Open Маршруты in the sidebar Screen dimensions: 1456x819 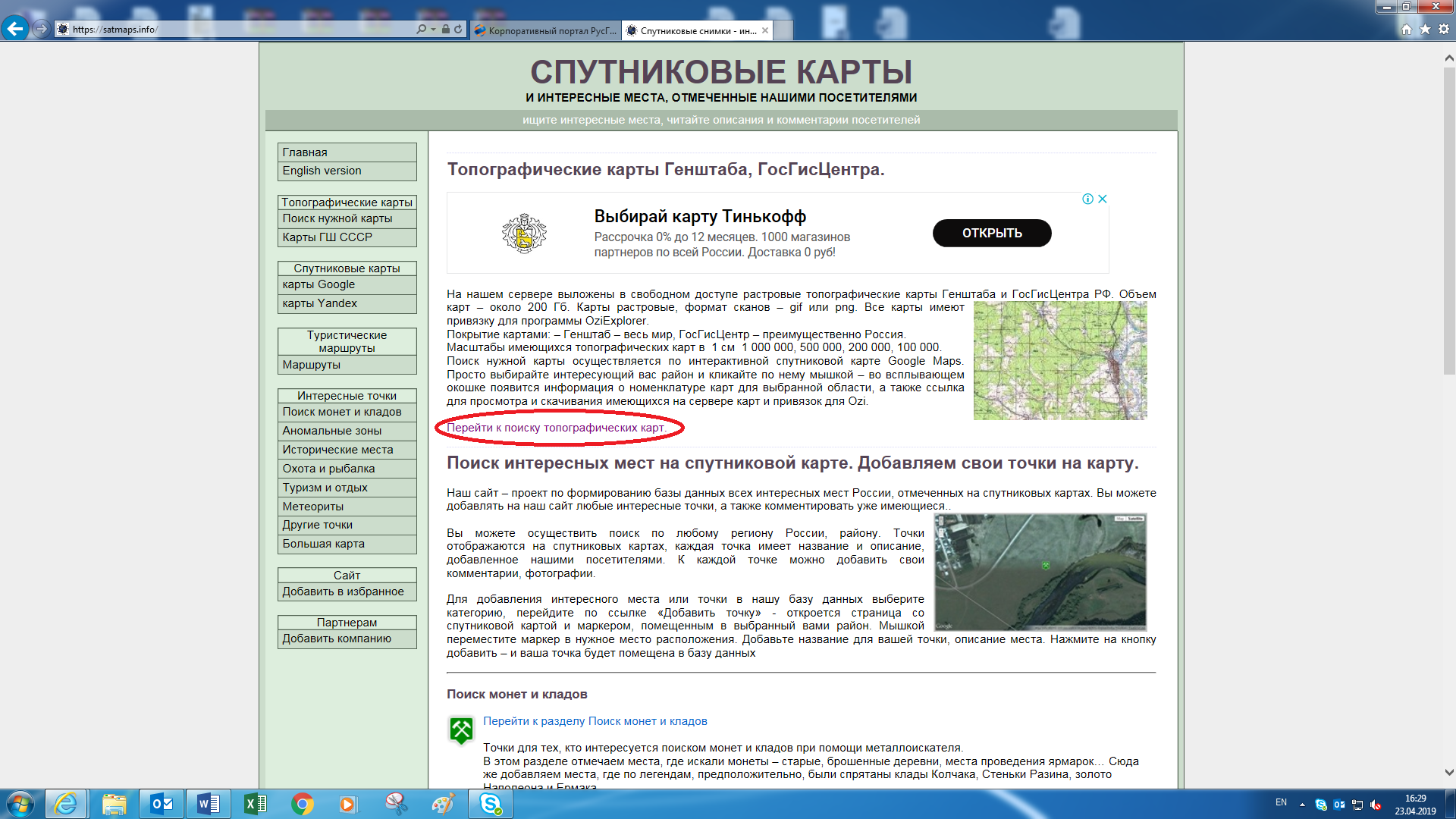click(347, 365)
